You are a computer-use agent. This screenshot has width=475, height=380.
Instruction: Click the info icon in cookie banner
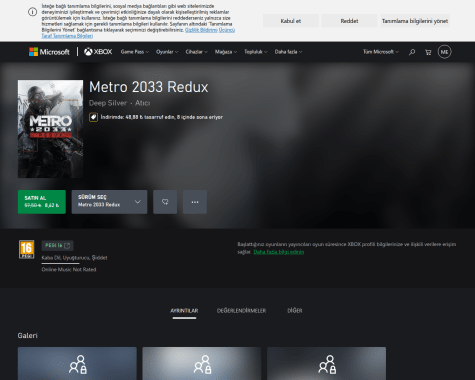(x=32, y=12)
